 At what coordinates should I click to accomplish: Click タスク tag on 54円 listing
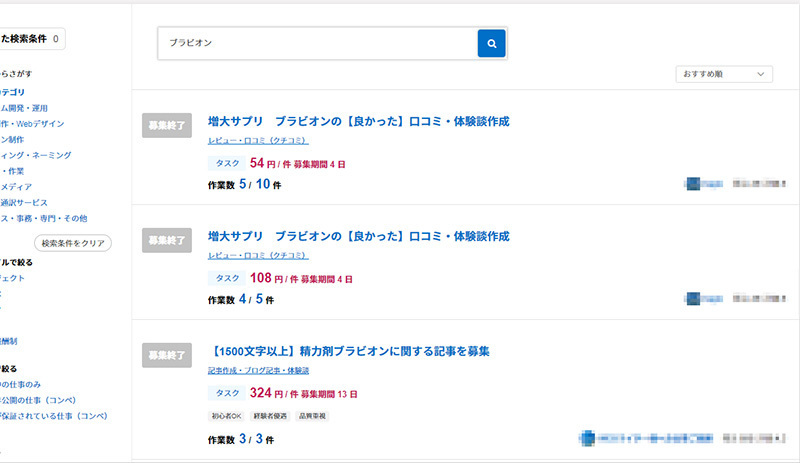point(227,163)
